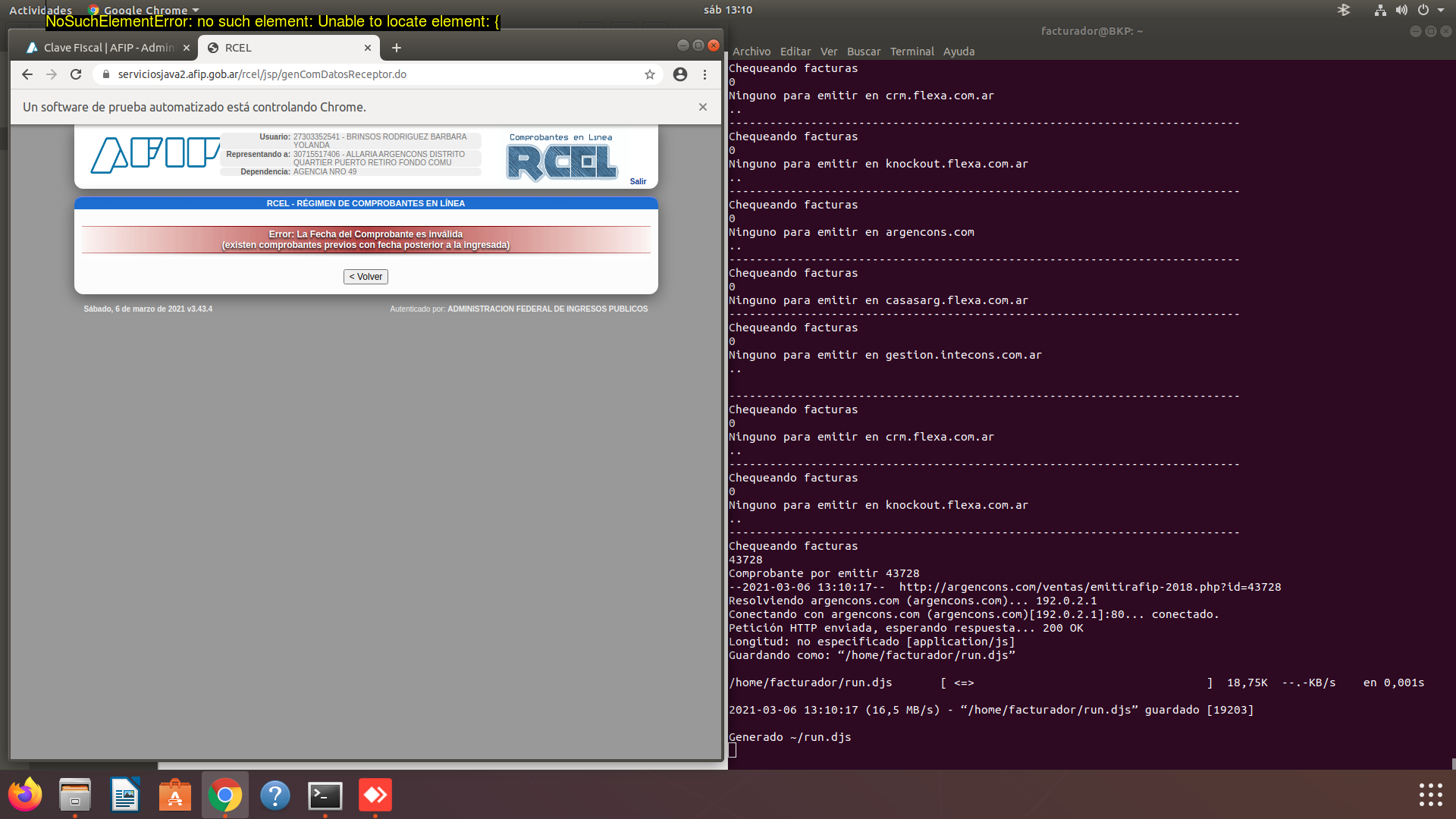The image size is (1456, 819).
Task: Open Files manager from dock
Action: [75, 795]
